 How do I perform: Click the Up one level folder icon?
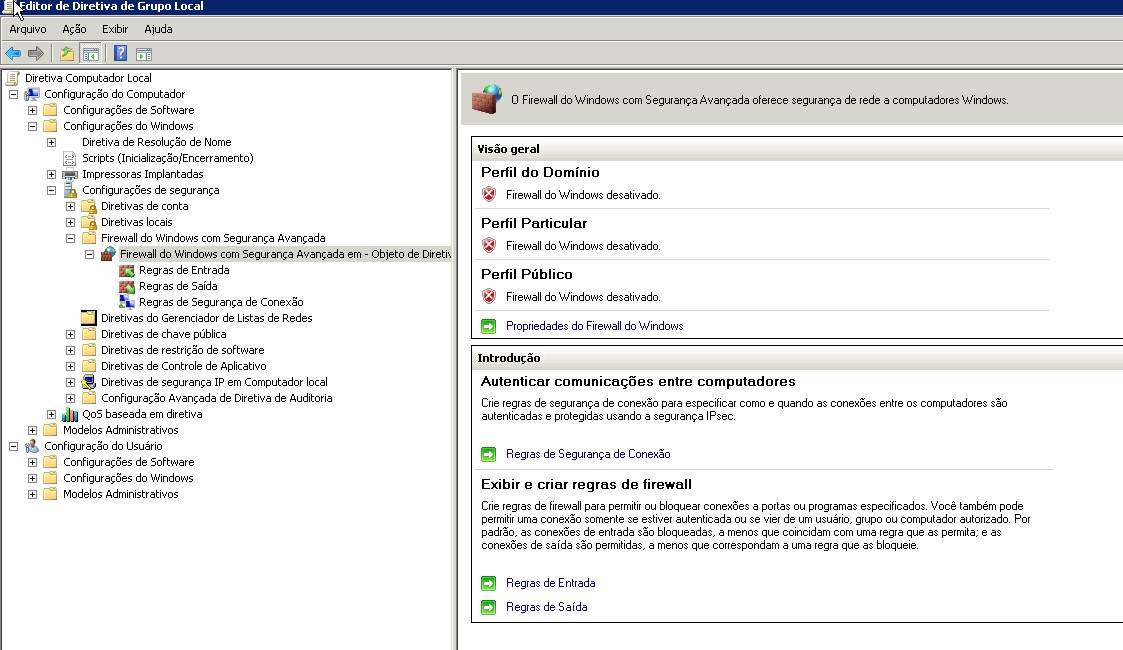[67, 54]
